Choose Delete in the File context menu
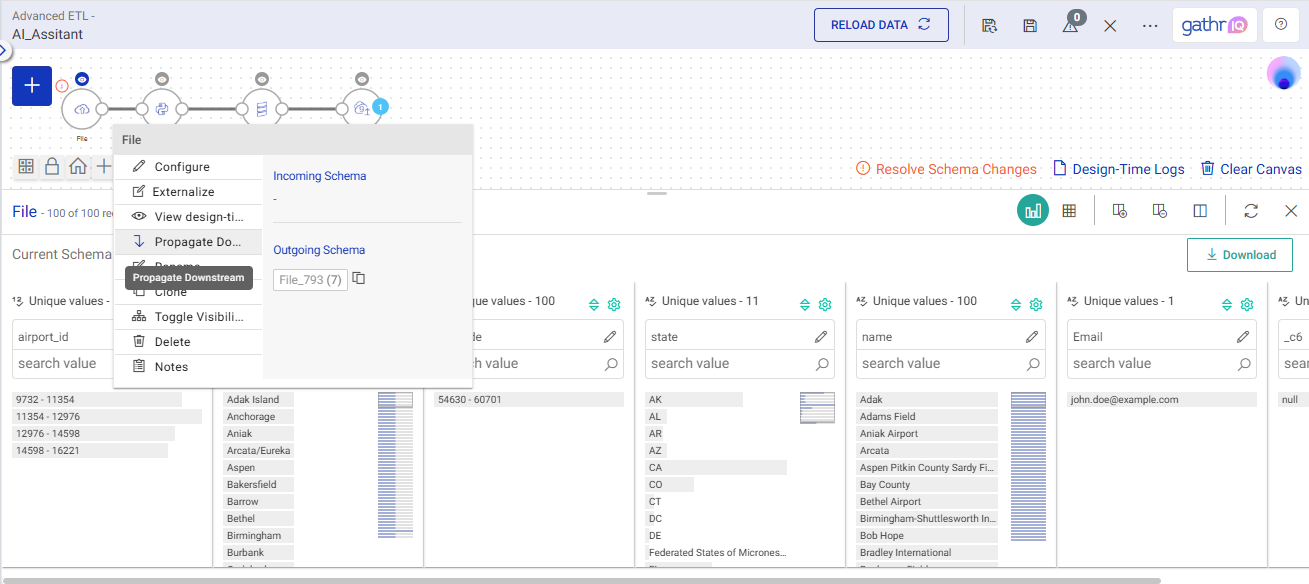The width and height of the screenshot is (1309, 584). tap(172, 342)
